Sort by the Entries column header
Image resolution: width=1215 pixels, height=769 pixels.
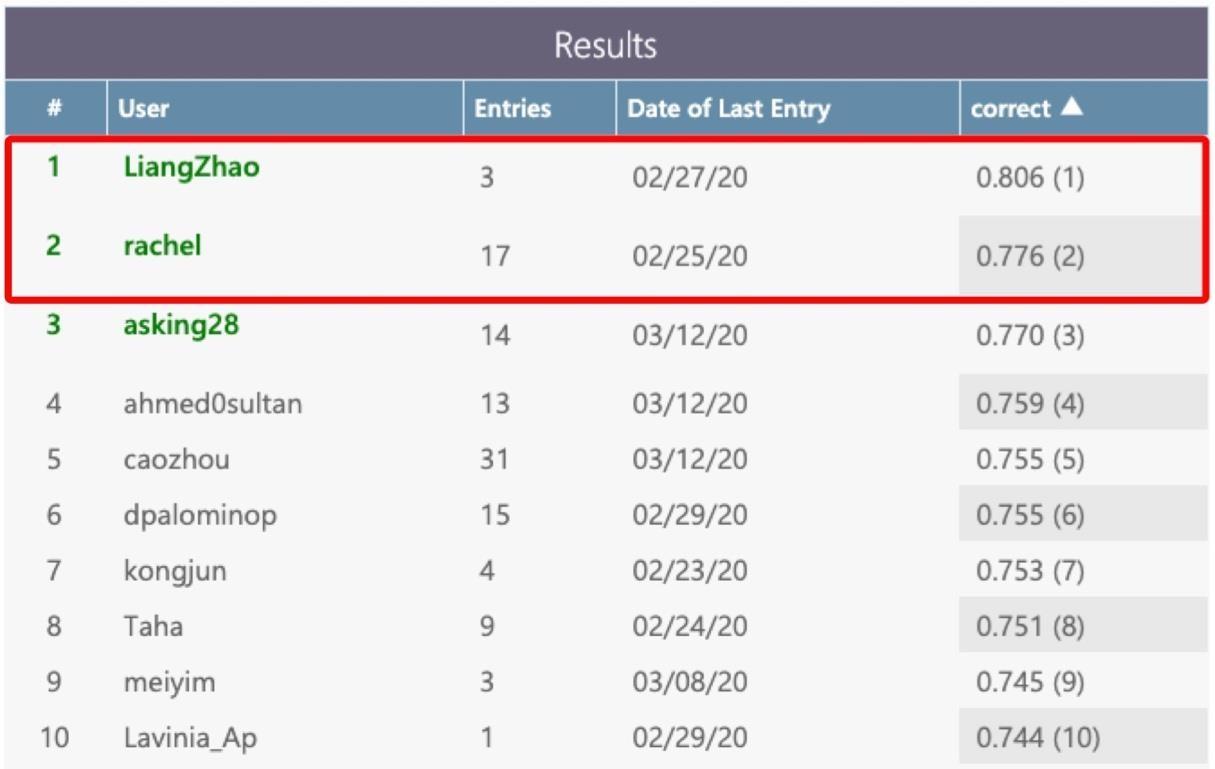click(x=512, y=108)
